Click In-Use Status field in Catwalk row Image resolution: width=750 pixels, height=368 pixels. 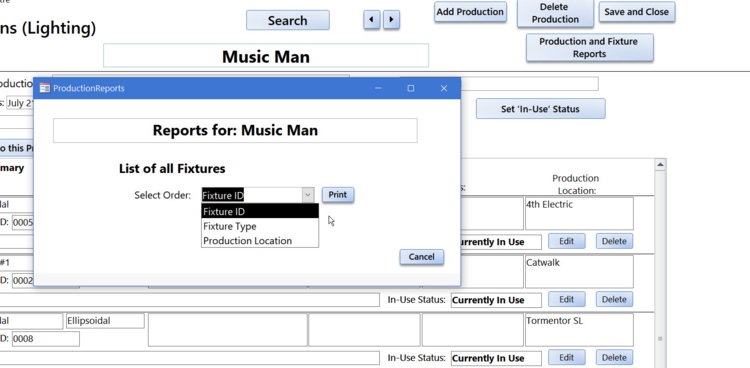(496, 300)
